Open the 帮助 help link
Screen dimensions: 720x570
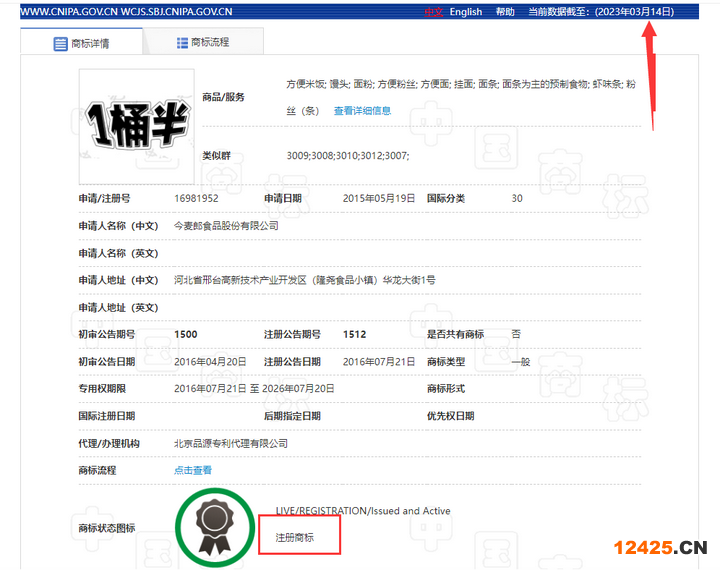(x=505, y=12)
